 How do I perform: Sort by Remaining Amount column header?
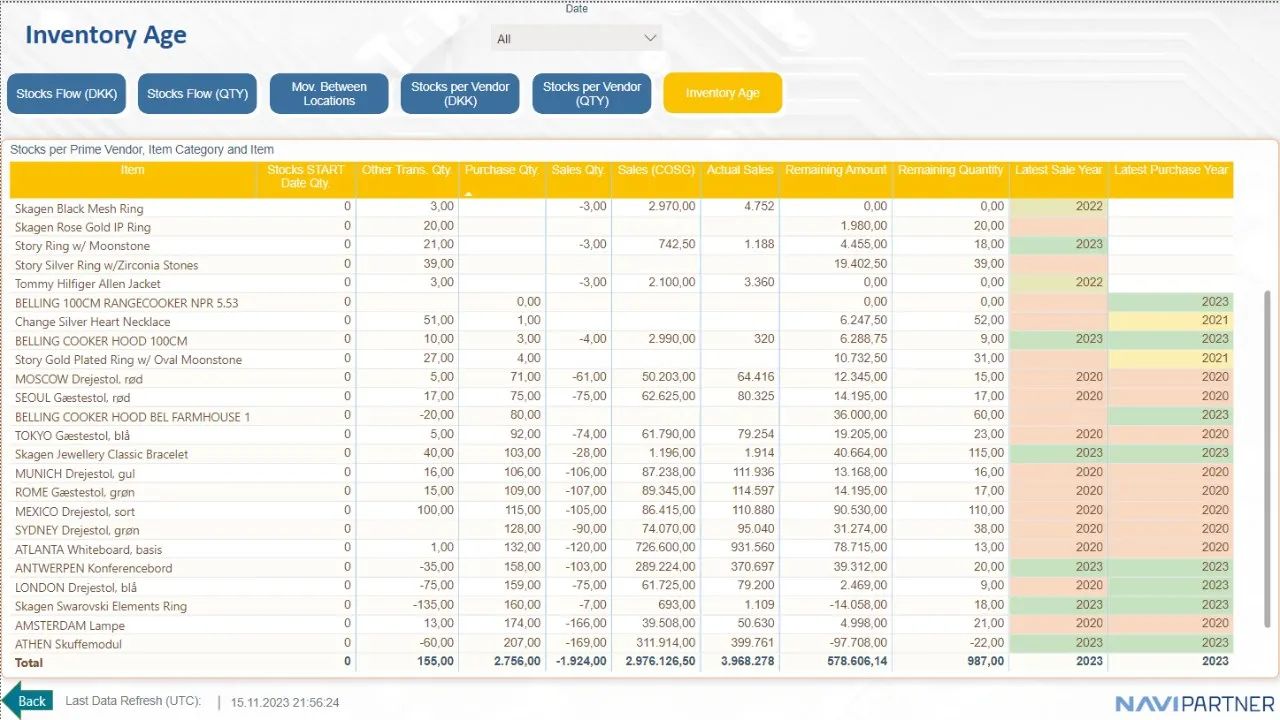[x=836, y=170]
